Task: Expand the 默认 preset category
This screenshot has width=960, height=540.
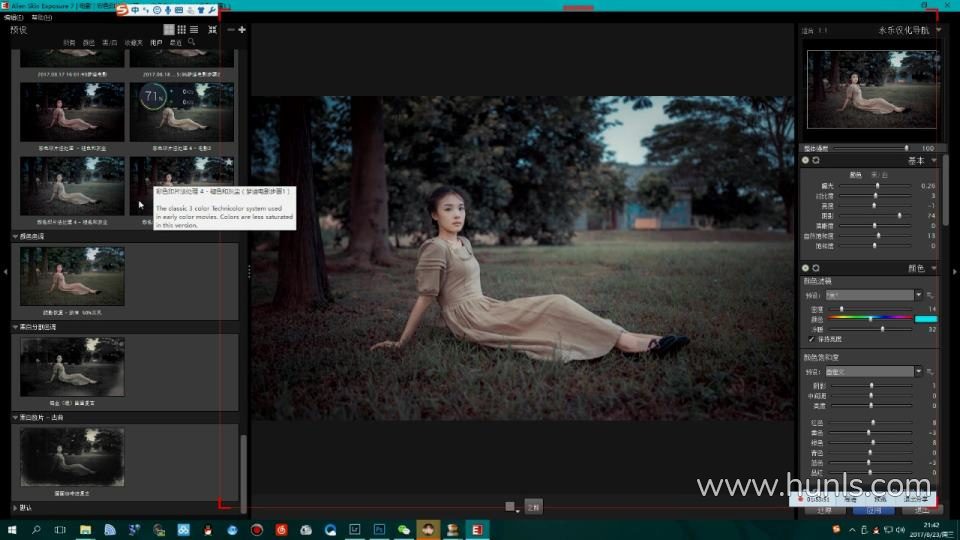Action: 15,508
